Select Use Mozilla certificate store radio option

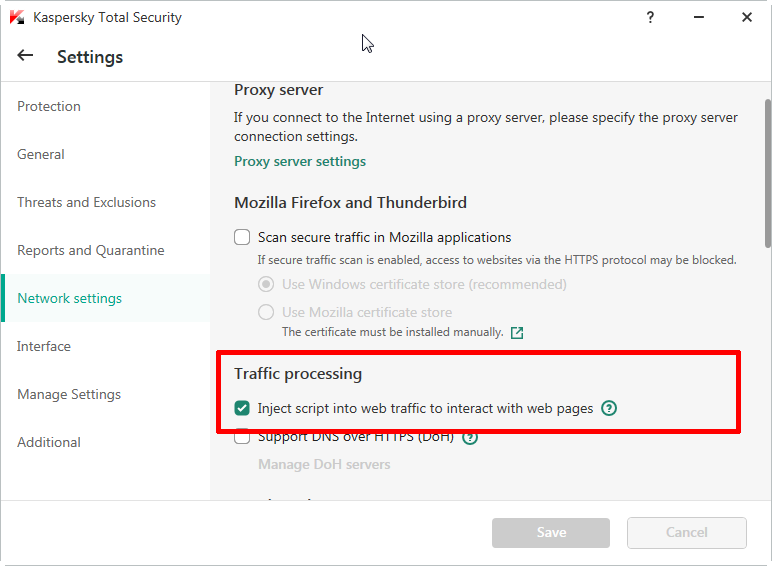pos(266,312)
